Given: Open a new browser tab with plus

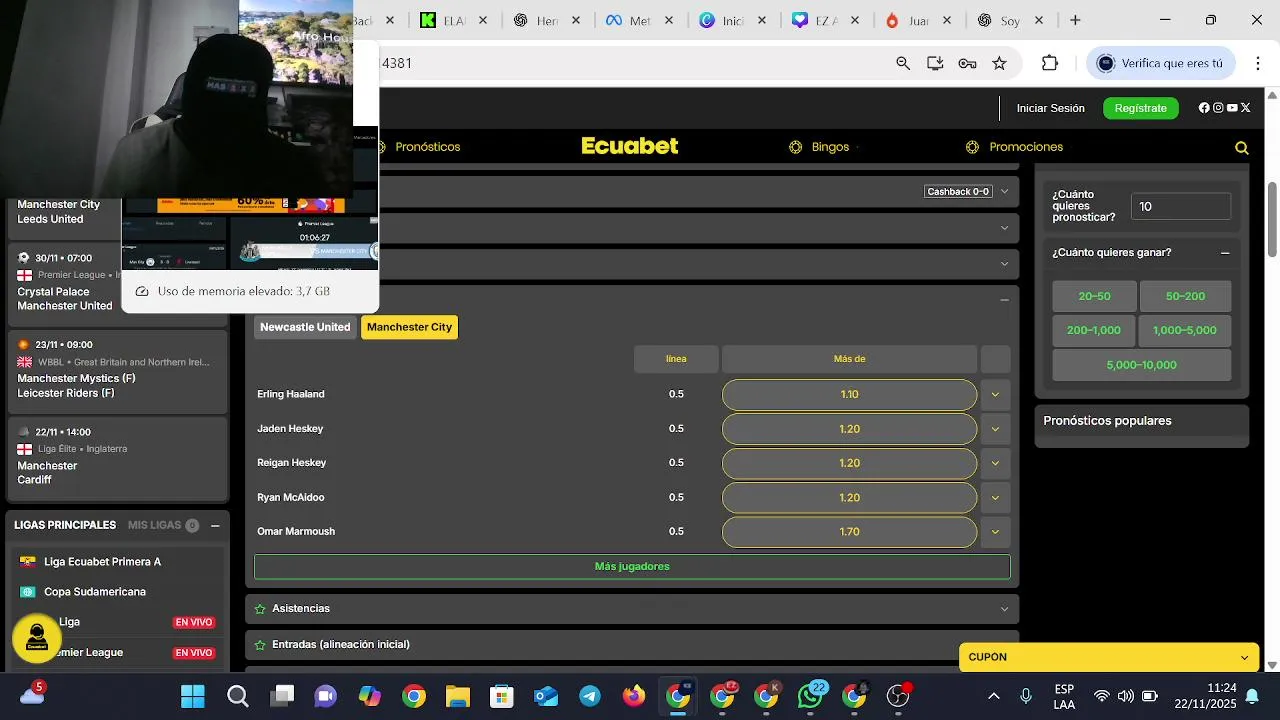Looking at the screenshot, I should coord(1075,20).
